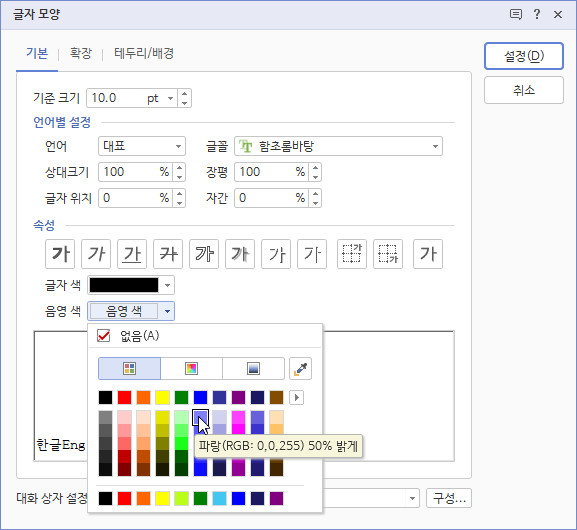Toggle underline text attribute button

point(132,254)
